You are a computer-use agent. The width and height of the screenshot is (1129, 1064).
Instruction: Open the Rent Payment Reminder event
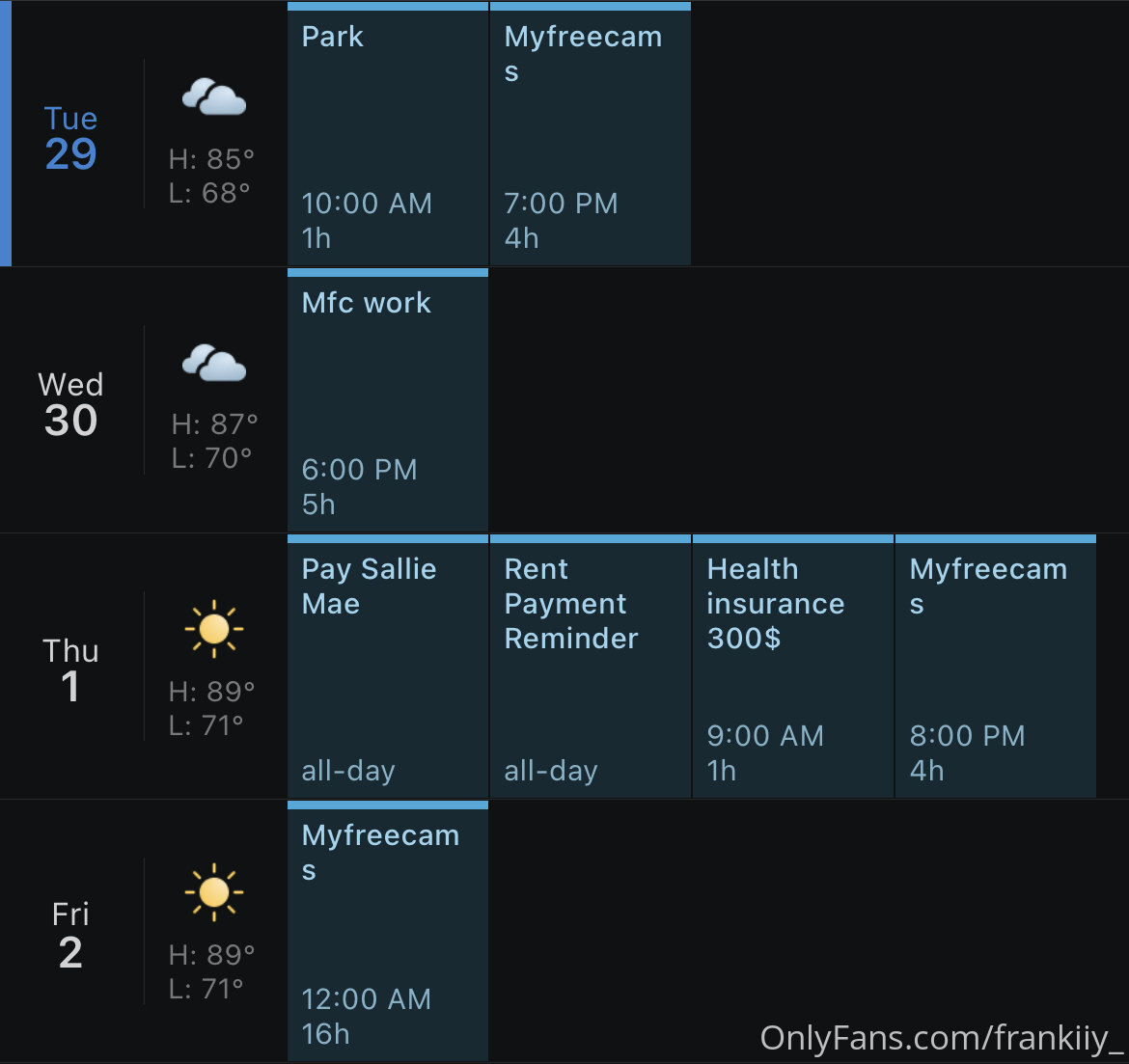(591, 666)
